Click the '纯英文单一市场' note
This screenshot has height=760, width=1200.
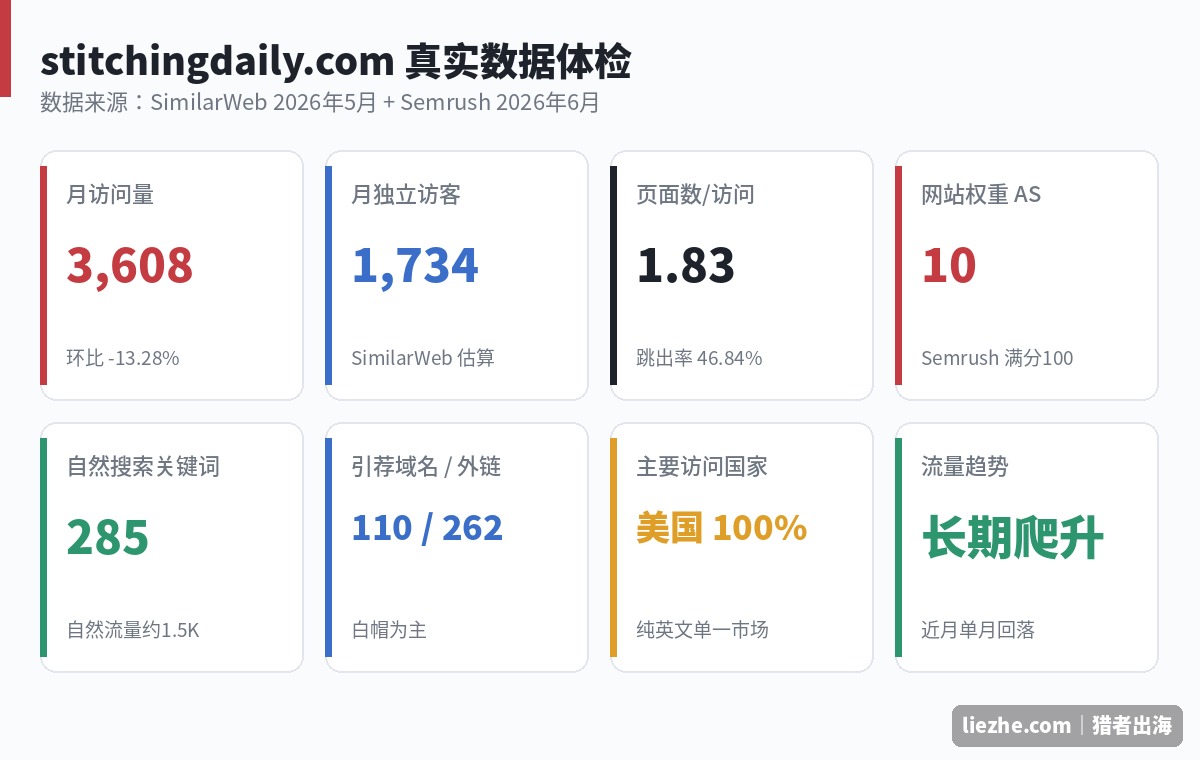(x=702, y=630)
